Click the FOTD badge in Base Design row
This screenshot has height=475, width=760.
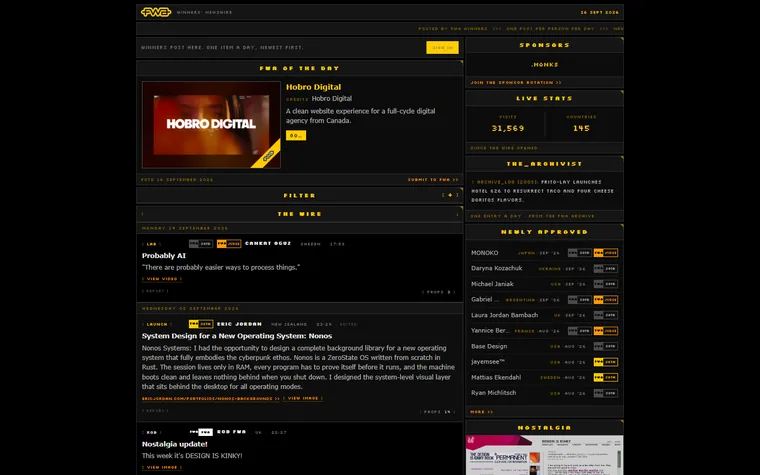606,347
